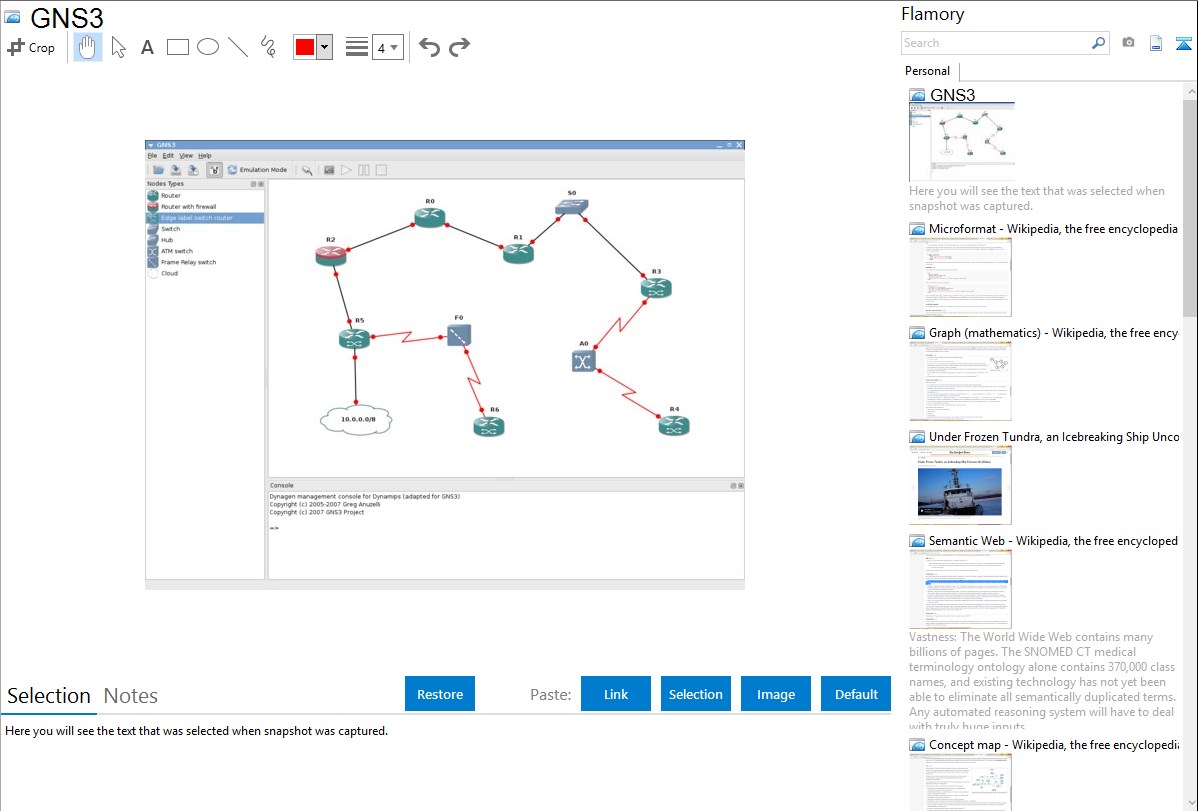The width and height of the screenshot is (1198, 811).
Task: Select the straight line tool
Action: click(238, 47)
